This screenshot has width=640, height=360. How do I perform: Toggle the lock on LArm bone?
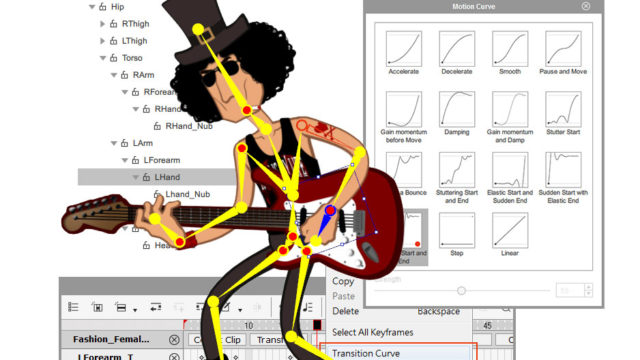[x=125, y=143]
